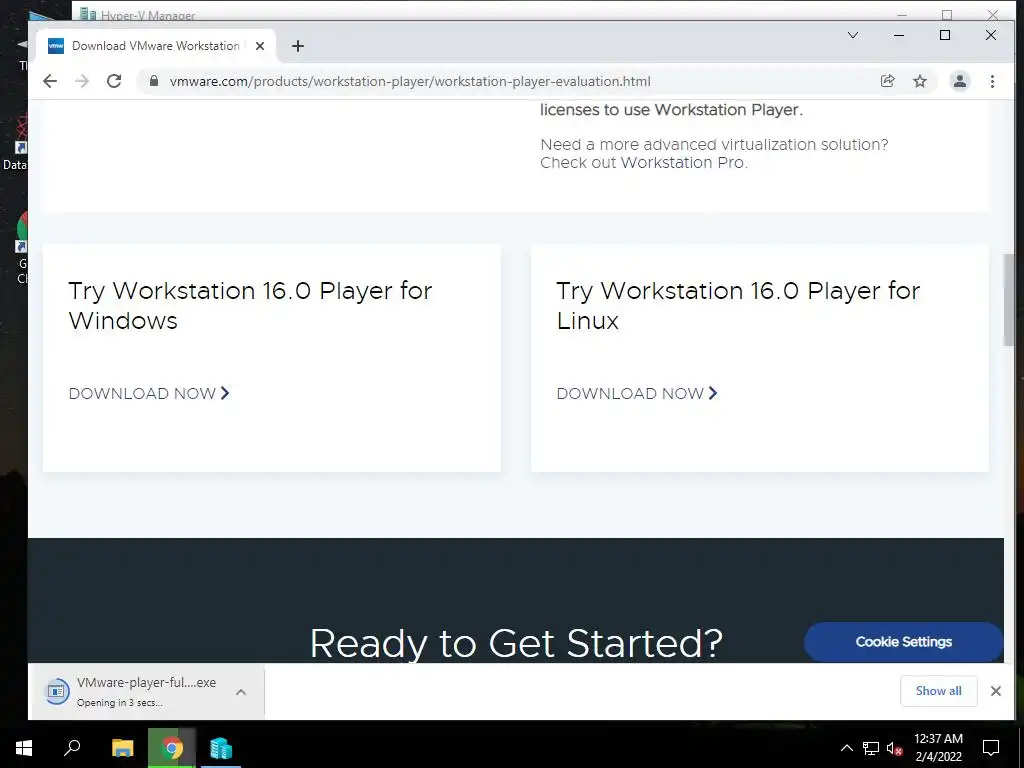Show all downloads
The image size is (1024, 768).
[938, 691]
